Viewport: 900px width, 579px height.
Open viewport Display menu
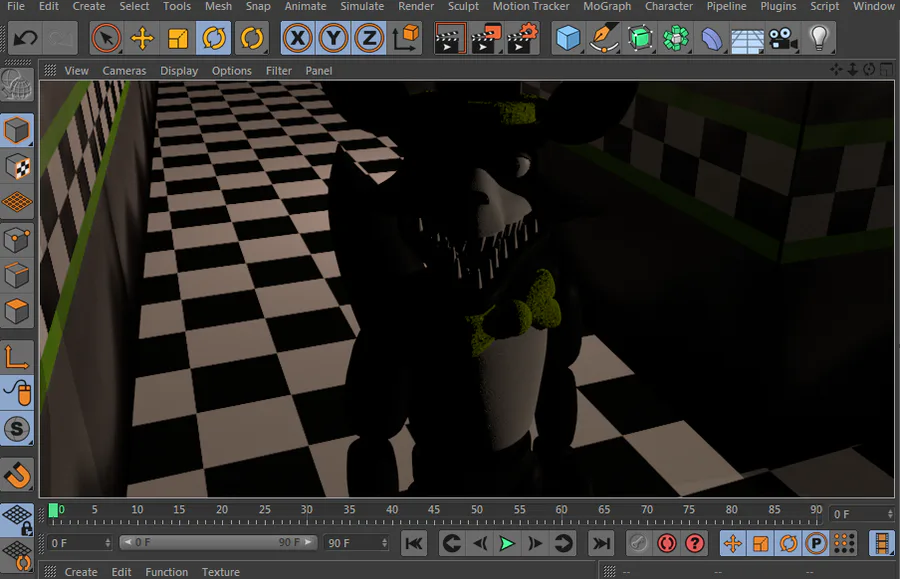tap(179, 71)
